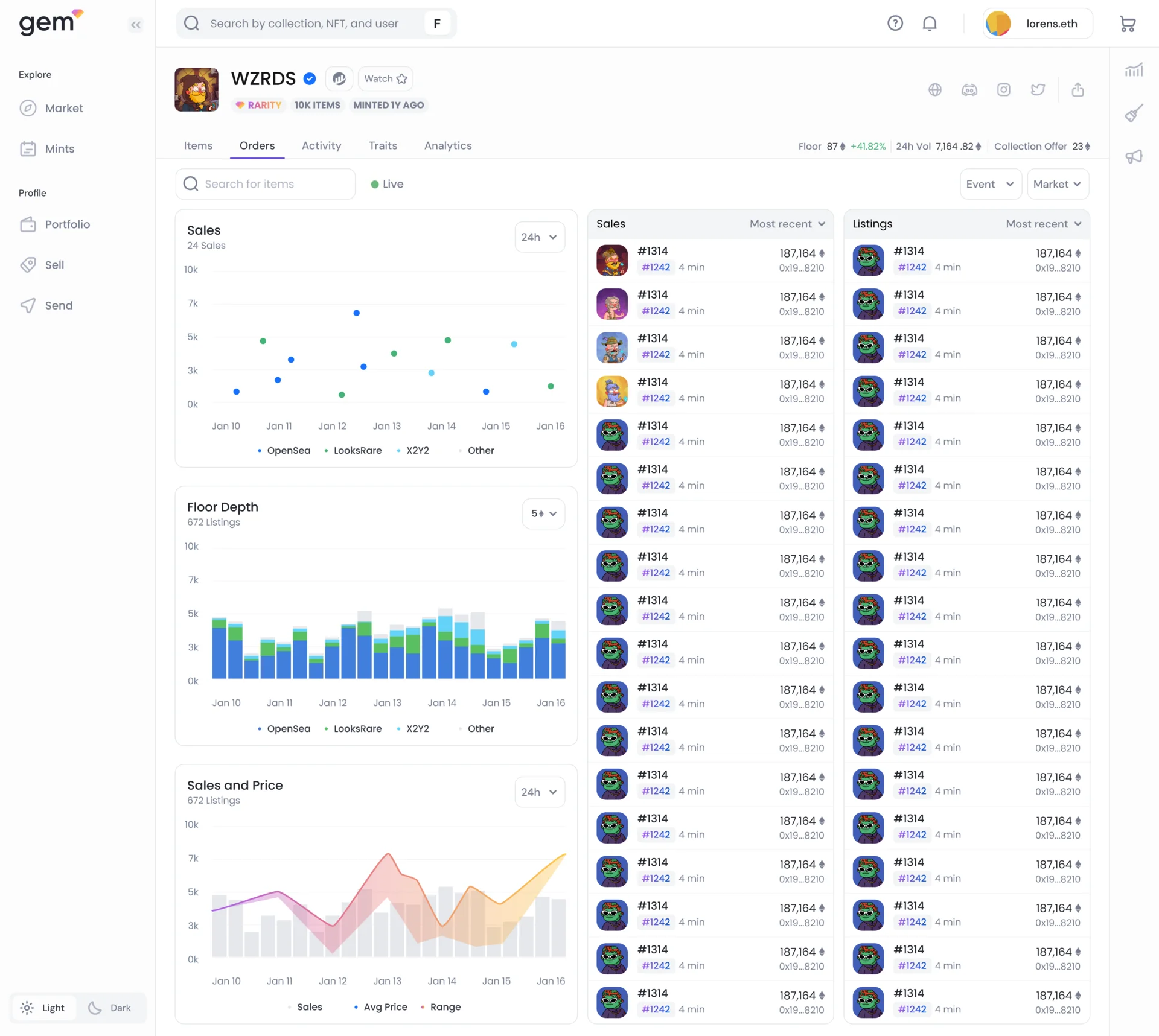
Task: Open Sell in sidebar
Action: pyautogui.click(x=42, y=265)
